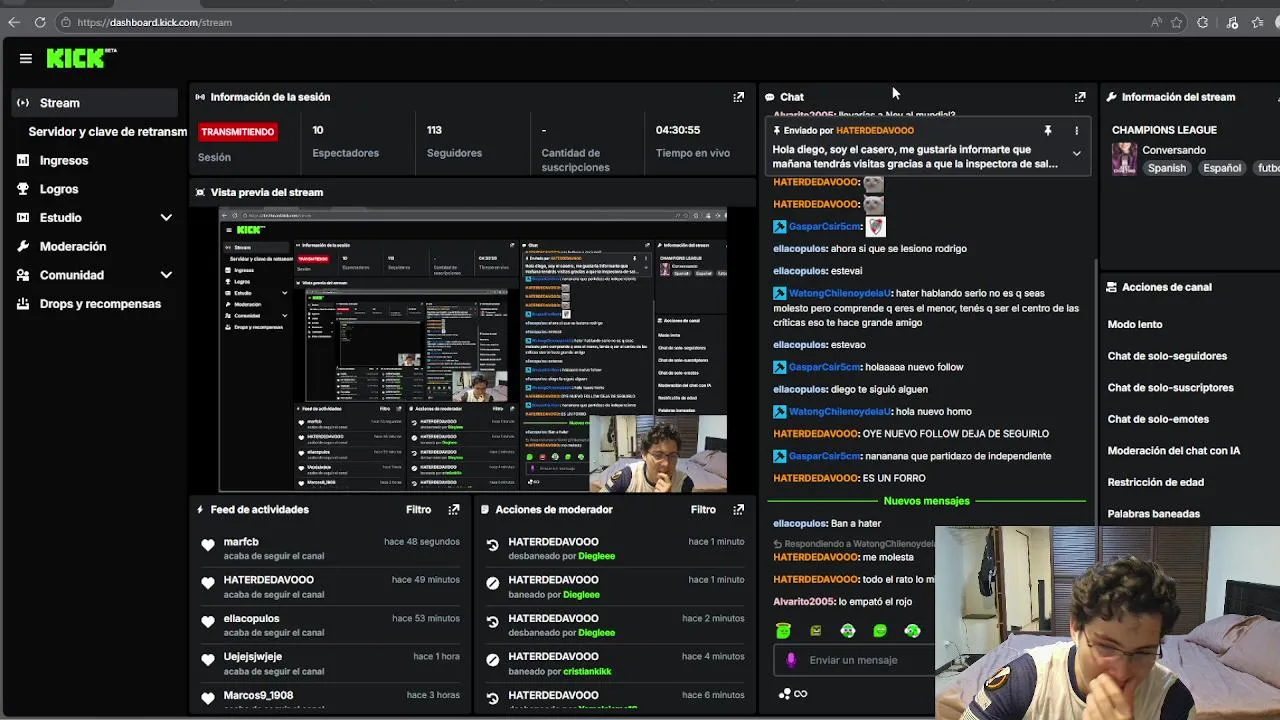Click Uejejsjwjeje in activity feed
The image size is (1280, 720).
click(253, 657)
